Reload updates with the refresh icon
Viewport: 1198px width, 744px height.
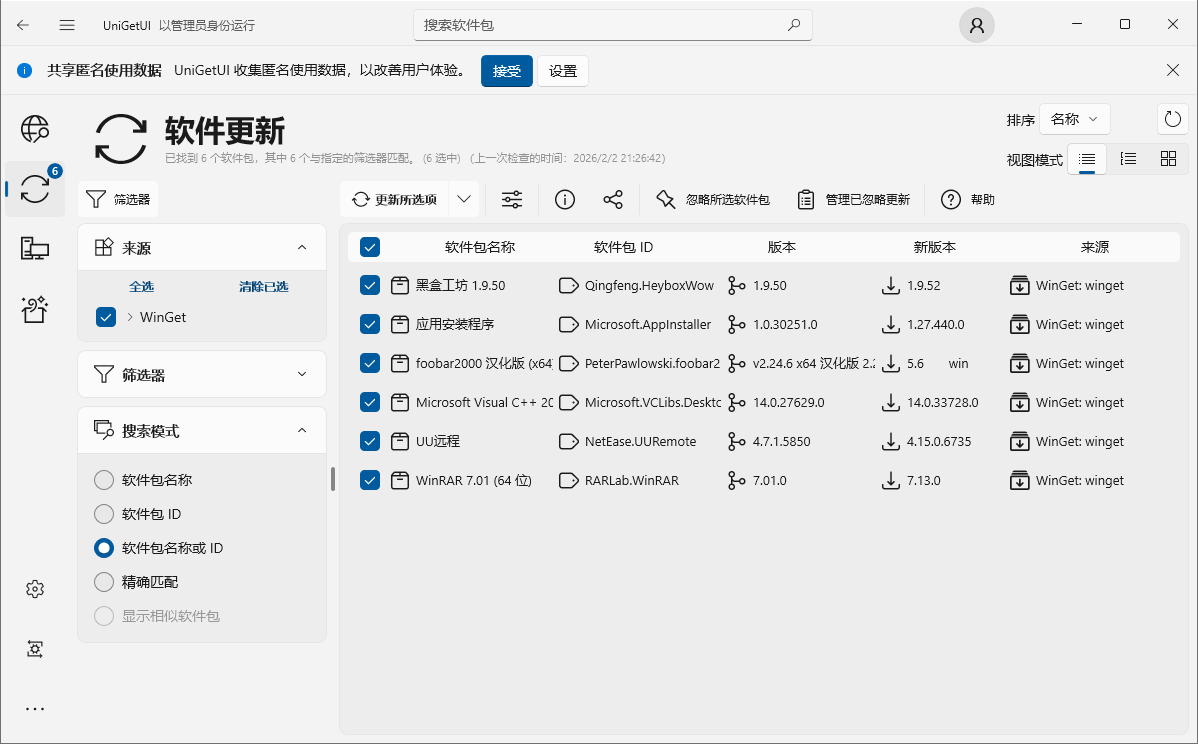coord(1172,120)
